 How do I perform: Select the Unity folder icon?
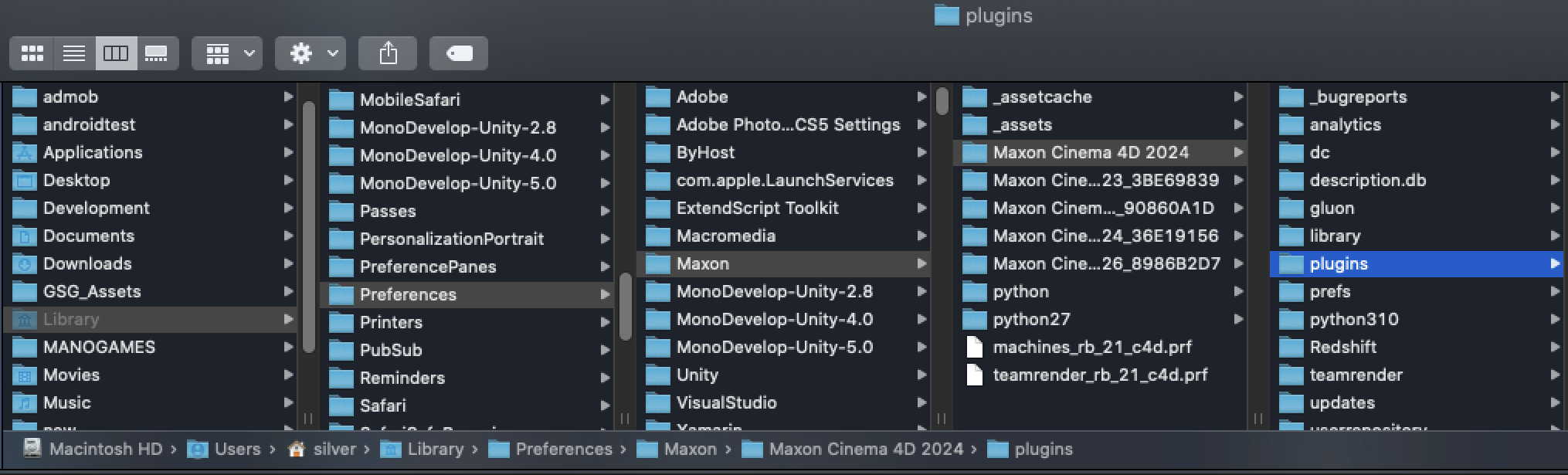[658, 375]
